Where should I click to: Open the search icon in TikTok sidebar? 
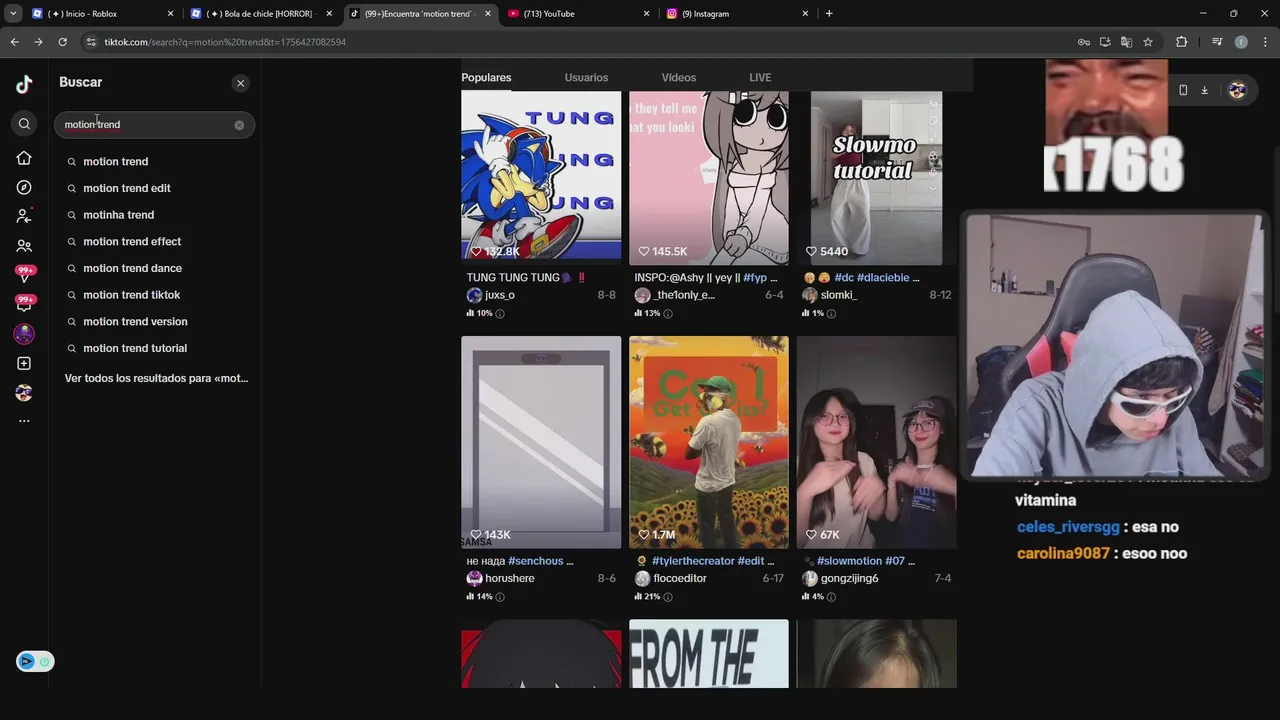[24, 124]
